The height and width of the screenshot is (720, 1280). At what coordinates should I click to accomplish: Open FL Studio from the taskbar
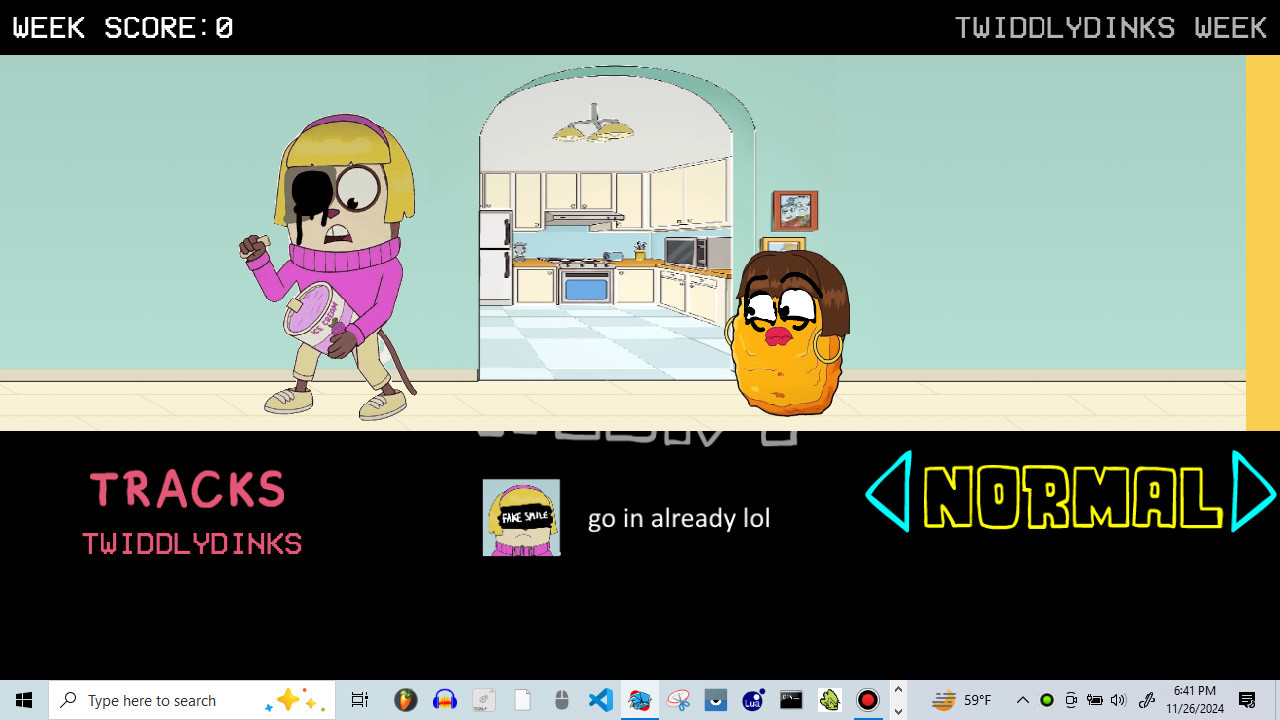[405, 700]
